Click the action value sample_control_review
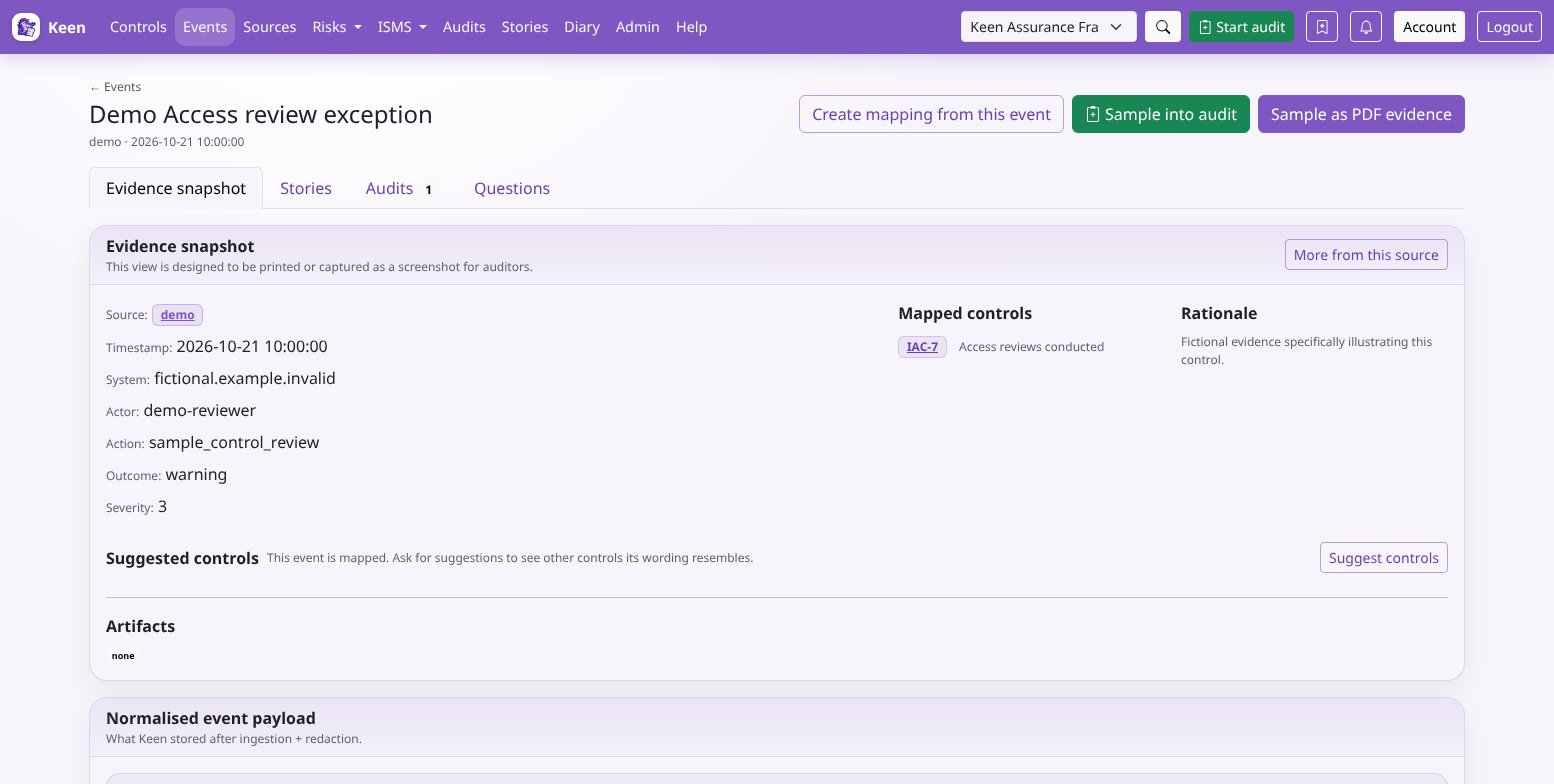1554x784 pixels. (234, 442)
